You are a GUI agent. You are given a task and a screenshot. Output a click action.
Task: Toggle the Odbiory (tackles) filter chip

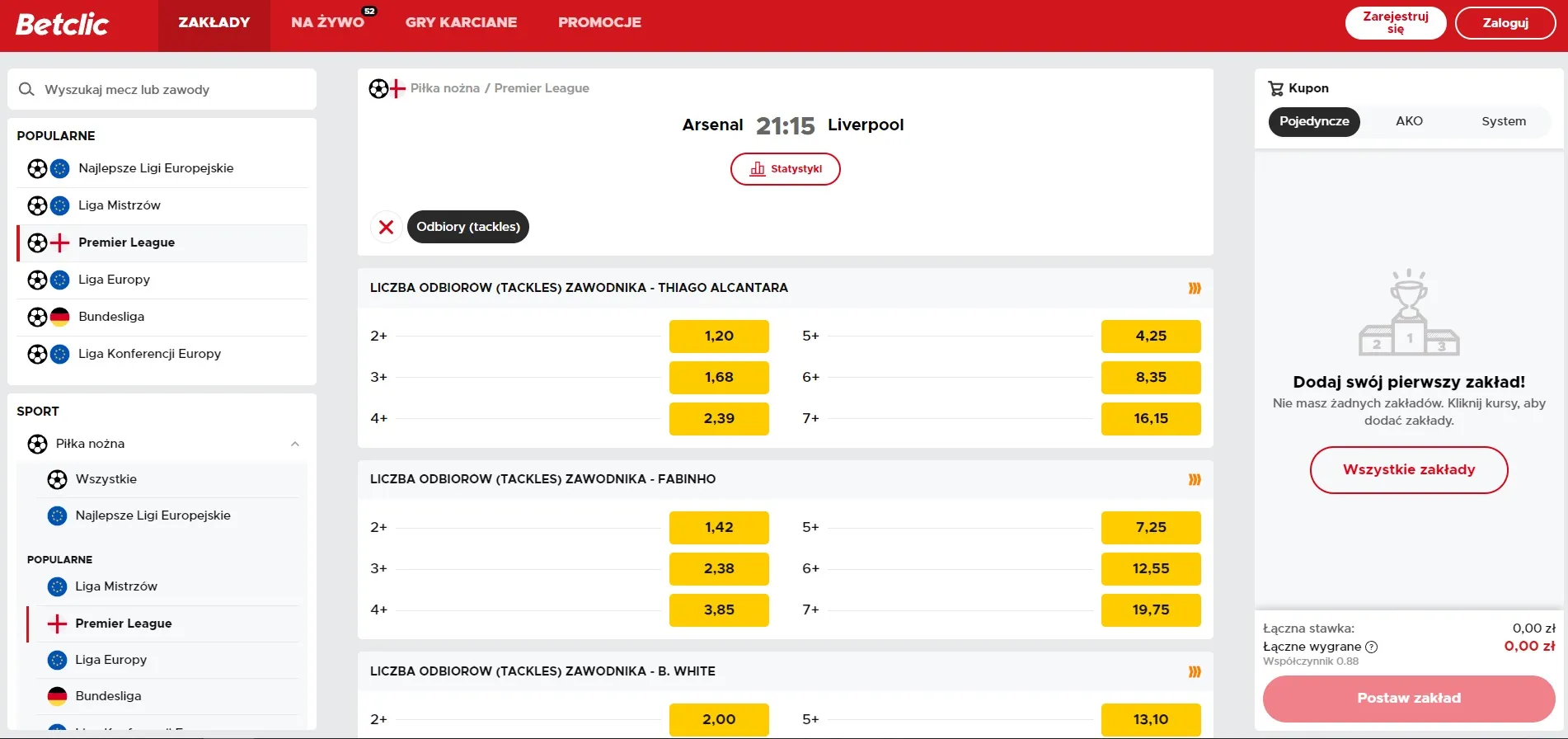click(468, 227)
